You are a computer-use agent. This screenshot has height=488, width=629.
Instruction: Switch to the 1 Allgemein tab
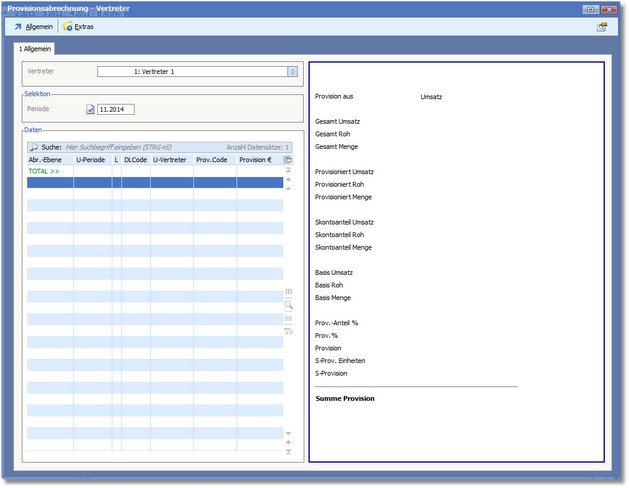35,48
